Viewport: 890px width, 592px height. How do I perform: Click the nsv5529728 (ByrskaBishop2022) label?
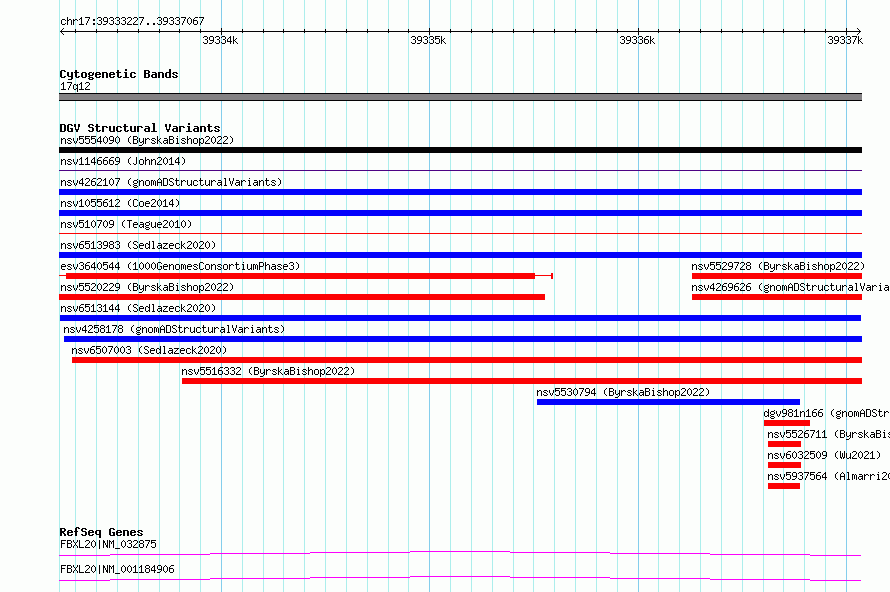pos(778,266)
